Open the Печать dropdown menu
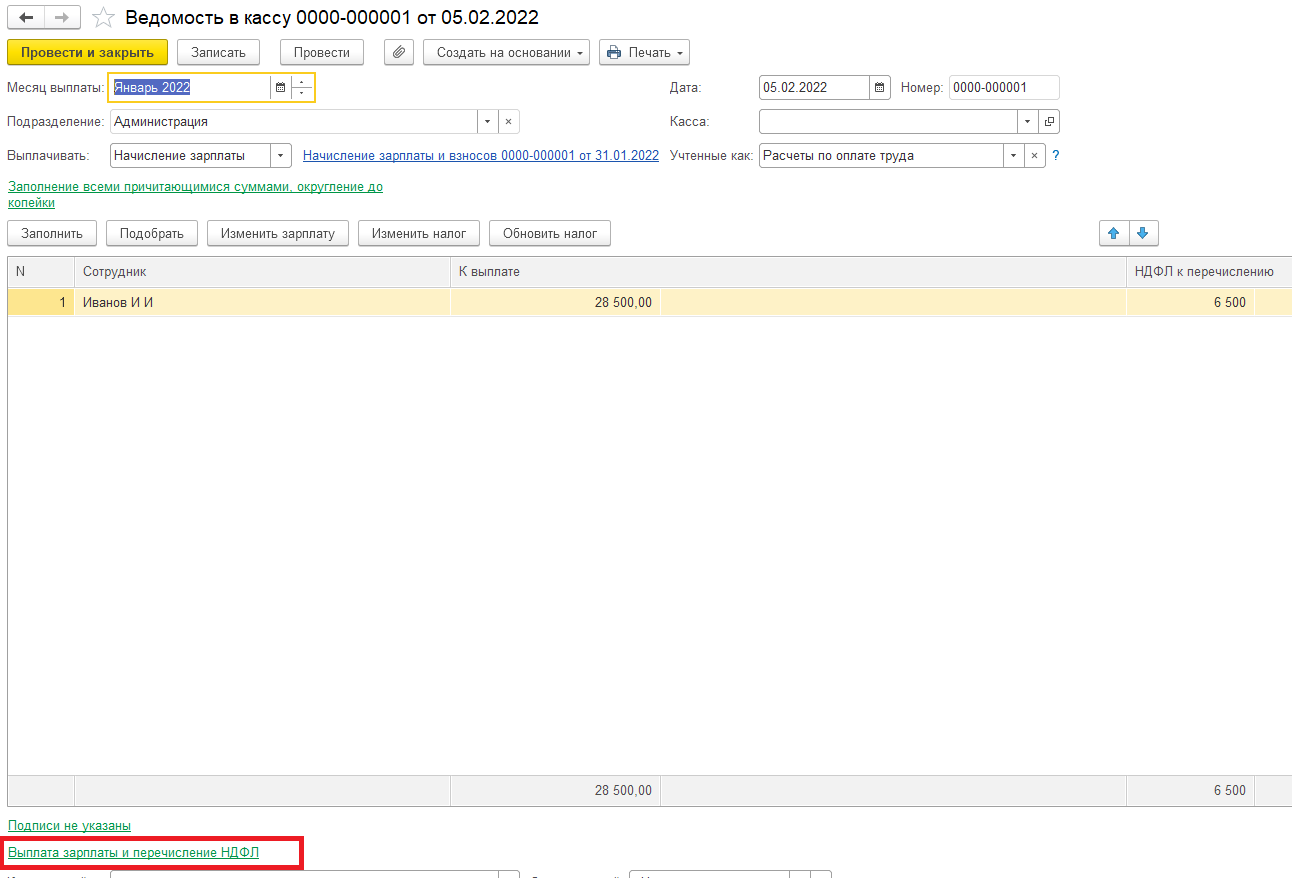This screenshot has width=1292, height=878. pos(644,52)
